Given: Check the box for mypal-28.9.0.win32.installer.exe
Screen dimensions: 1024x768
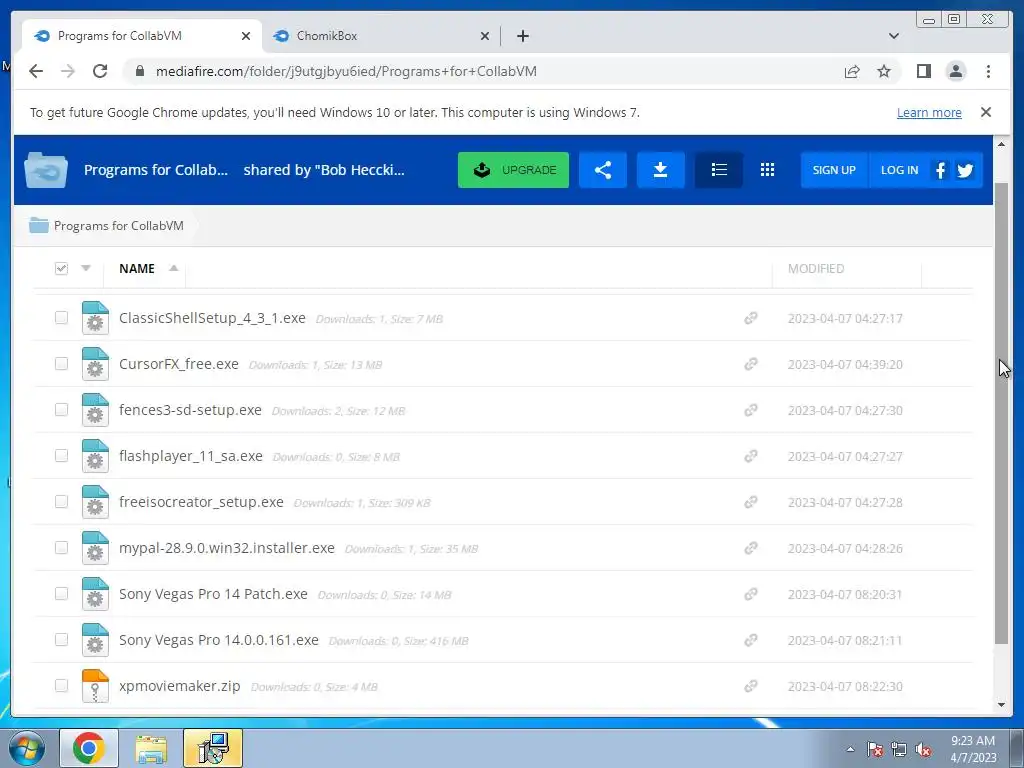Looking at the screenshot, I should pos(61,547).
